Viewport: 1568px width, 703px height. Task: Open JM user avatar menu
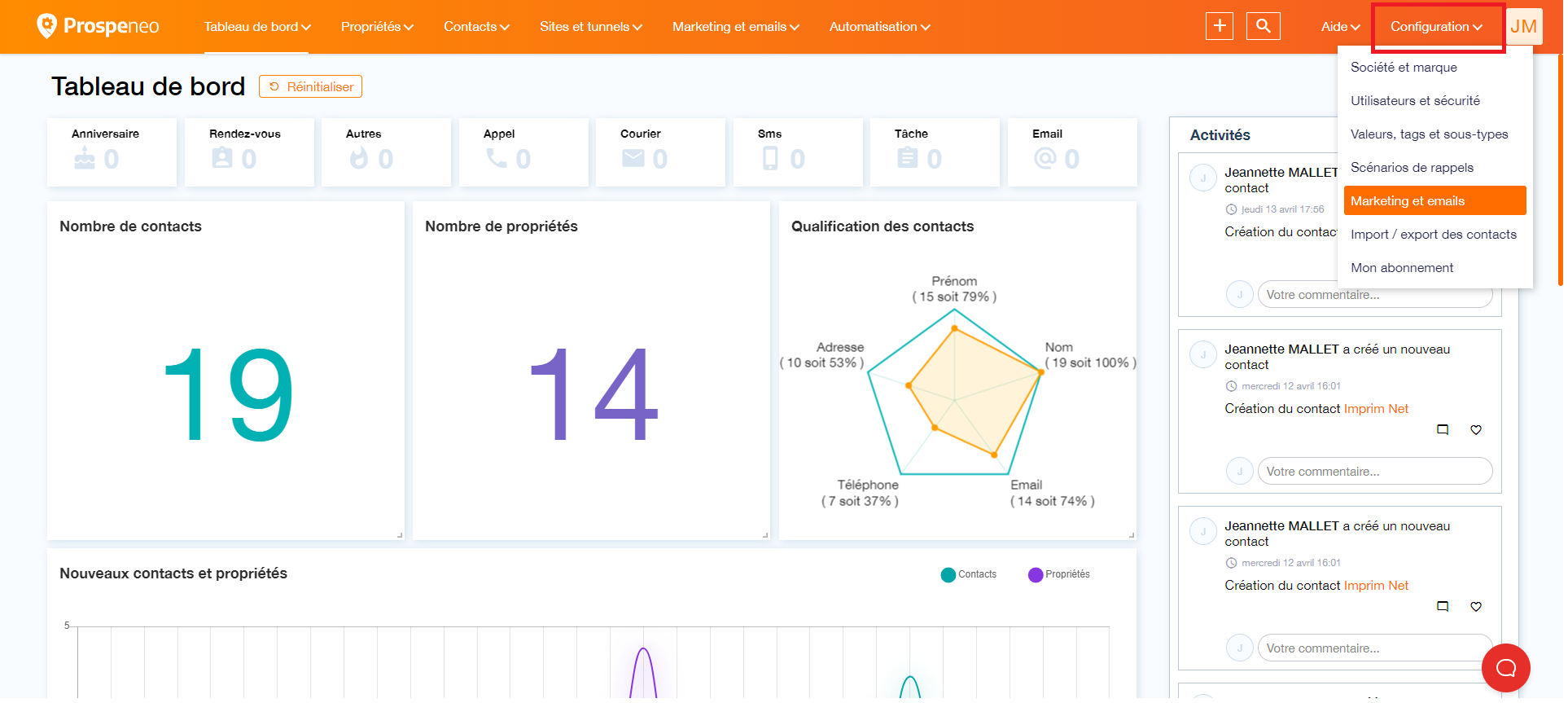(1523, 27)
